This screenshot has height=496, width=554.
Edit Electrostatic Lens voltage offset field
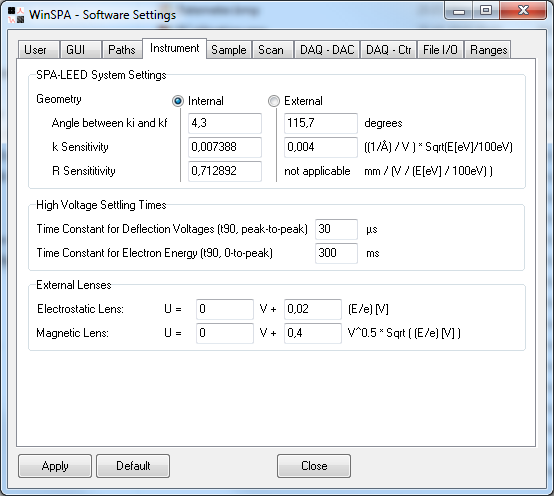coord(225,309)
